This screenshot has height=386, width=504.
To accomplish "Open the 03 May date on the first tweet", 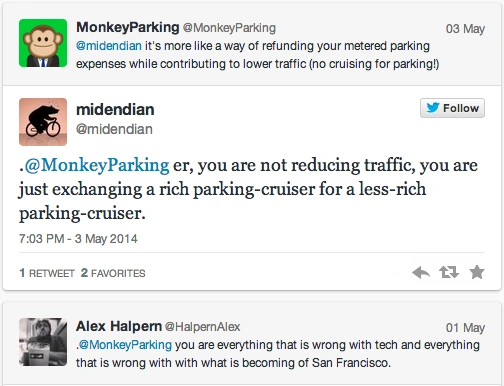I will point(465,29).
